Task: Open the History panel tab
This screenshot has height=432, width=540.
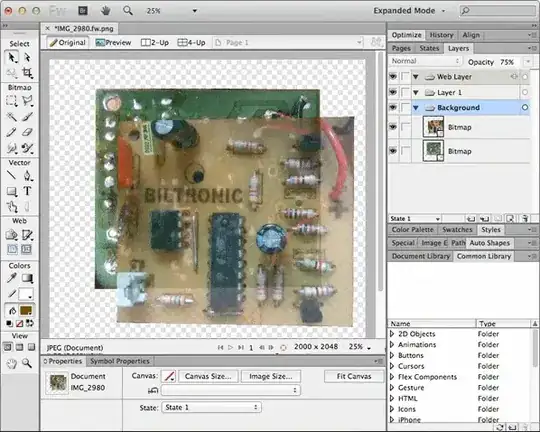Action: point(441,35)
